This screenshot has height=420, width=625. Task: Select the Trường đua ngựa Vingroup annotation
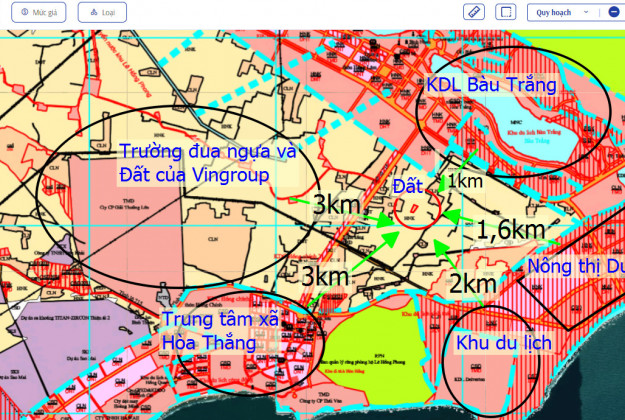click(208, 164)
